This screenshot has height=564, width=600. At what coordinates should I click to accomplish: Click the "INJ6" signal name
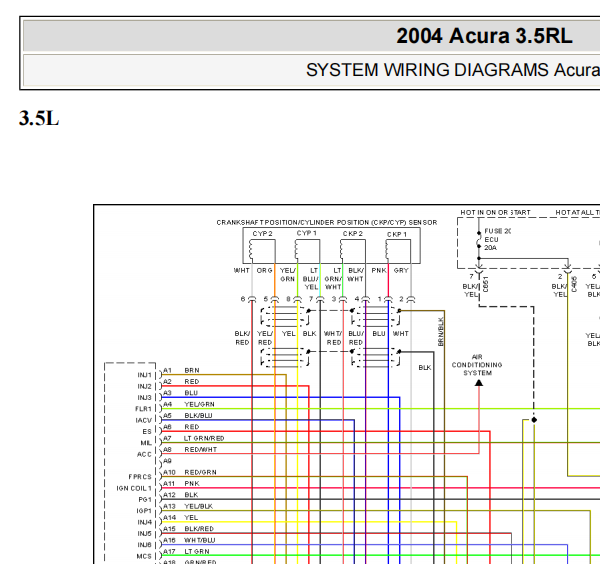(x=145, y=545)
